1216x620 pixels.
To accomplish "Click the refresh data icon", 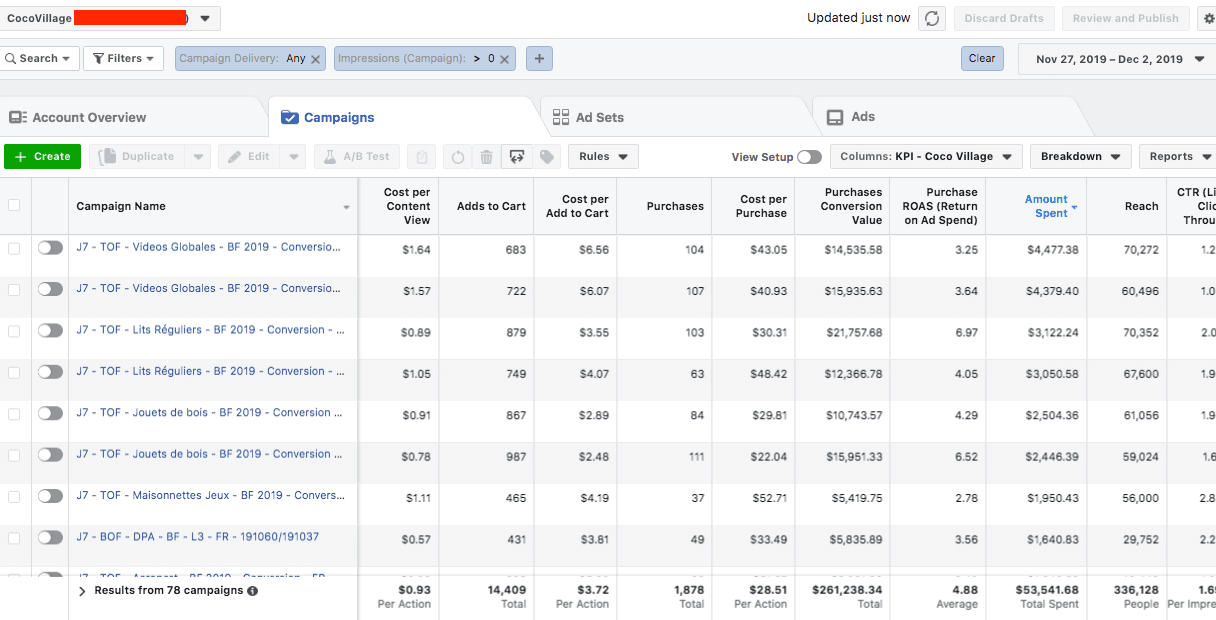I will [932, 18].
